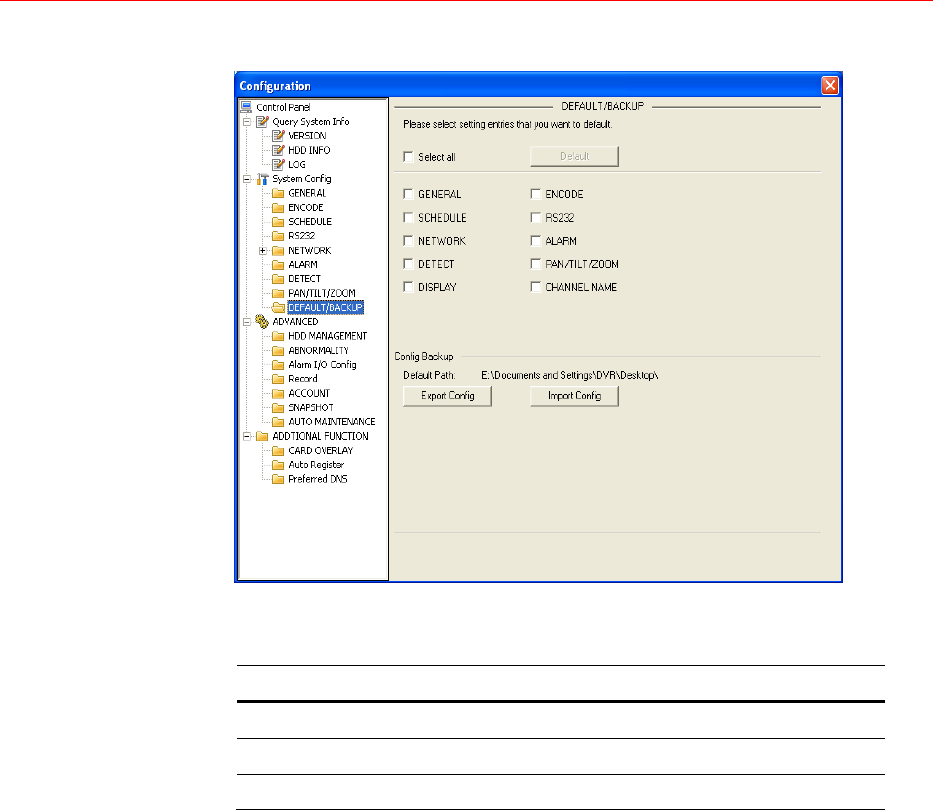Select the HDD MANAGEMENT label in tree
This screenshot has width=933, height=810.
tap(328, 336)
